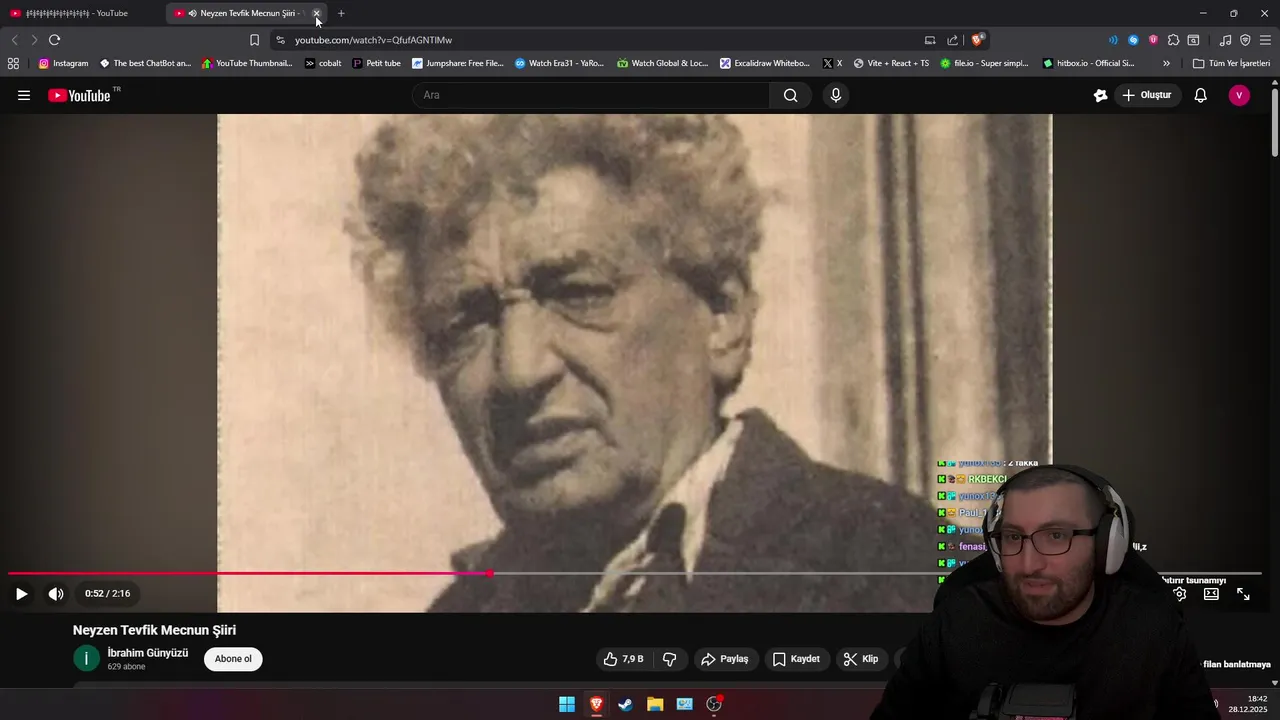Mute the video volume speaker icon
This screenshot has width=1280, height=720.
(x=56, y=593)
